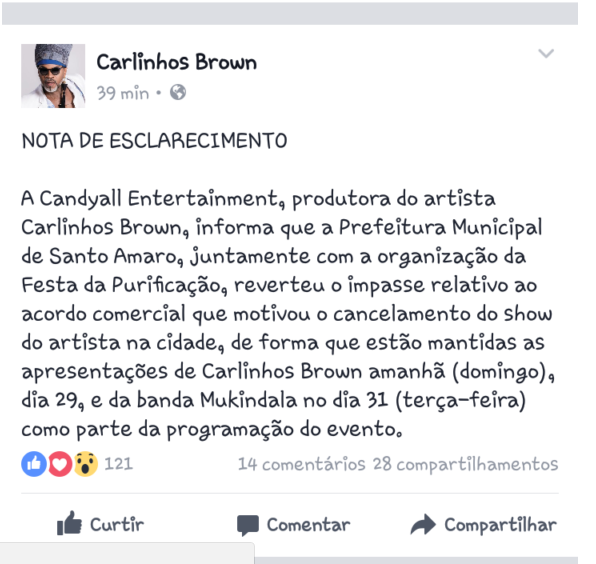
Task: Click the 39 min timestamp
Action: (x=122, y=93)
